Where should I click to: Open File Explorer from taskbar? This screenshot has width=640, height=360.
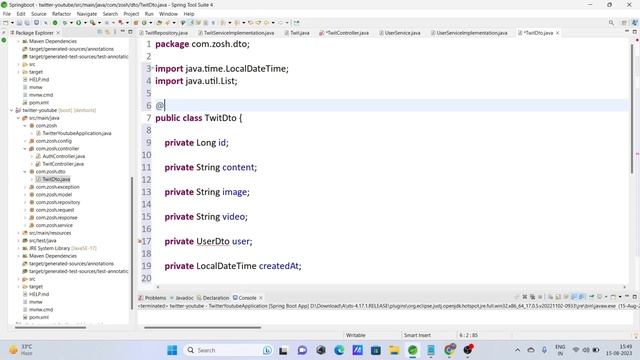394,350
